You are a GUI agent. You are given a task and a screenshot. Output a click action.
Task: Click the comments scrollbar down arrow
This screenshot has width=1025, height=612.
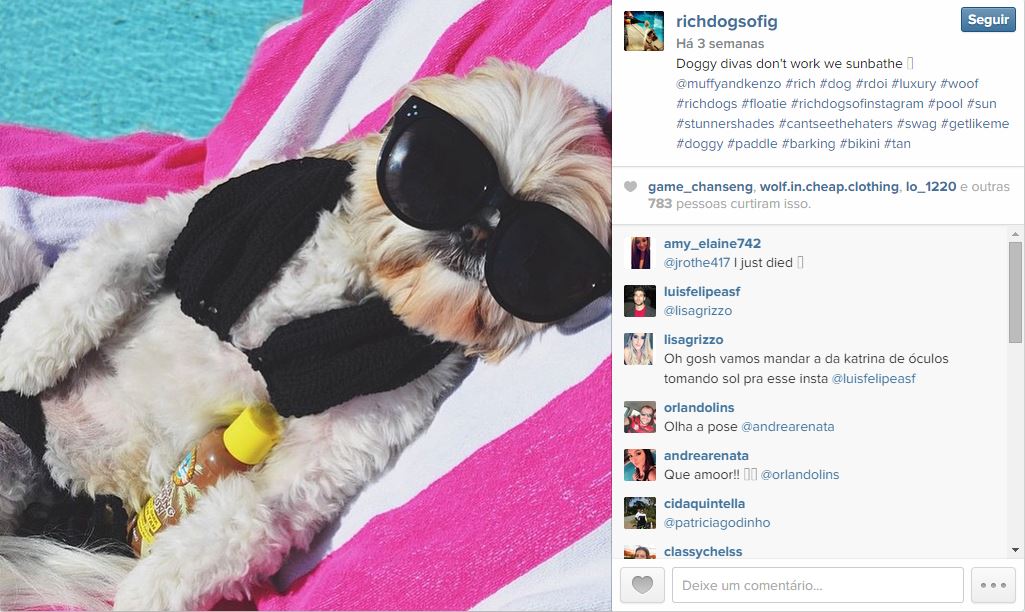pos(1015,551)
